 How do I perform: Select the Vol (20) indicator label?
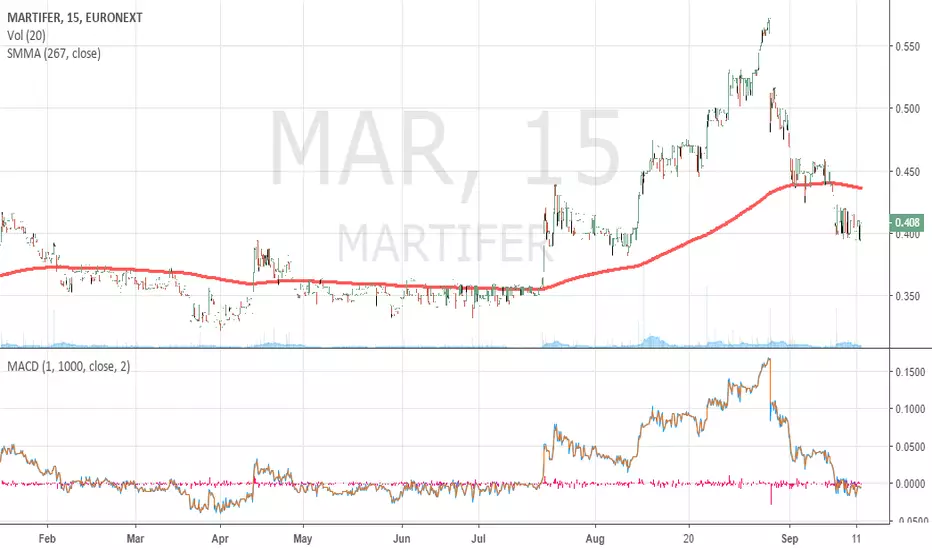point(26,36)
